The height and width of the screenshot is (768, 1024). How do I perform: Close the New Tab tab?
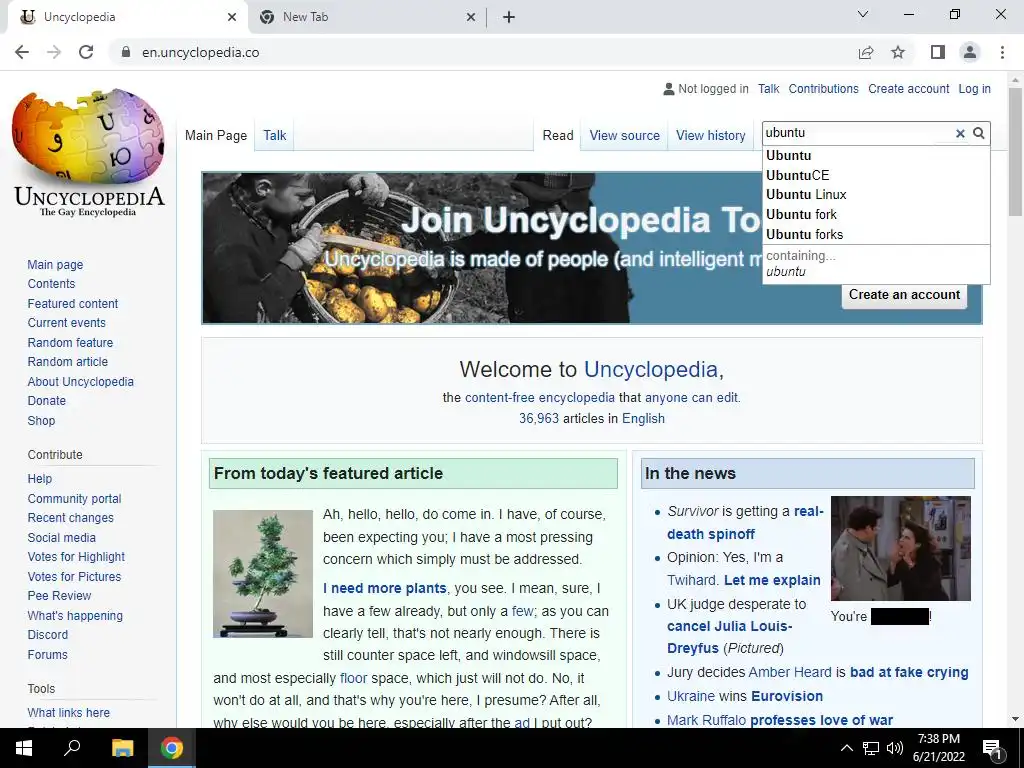[471, 17]
